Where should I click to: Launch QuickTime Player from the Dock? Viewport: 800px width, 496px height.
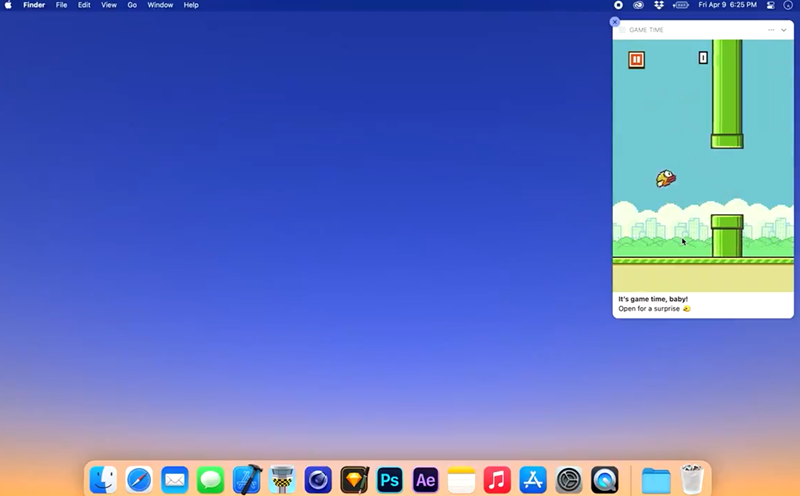[605, 480]
